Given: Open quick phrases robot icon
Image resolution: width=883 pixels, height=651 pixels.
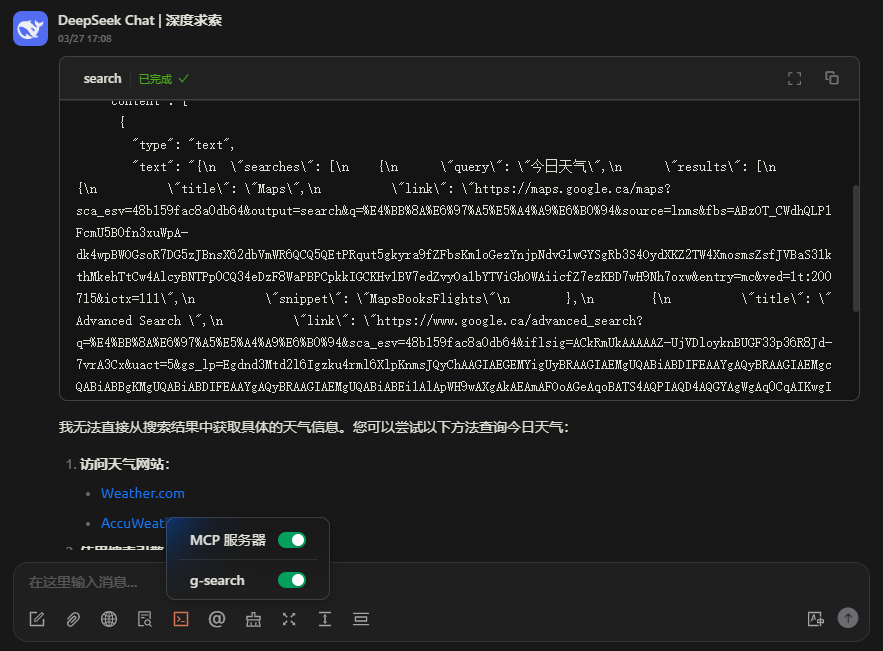Looking at the screenshot, I should pyautogui.click(x=253, y=619).
